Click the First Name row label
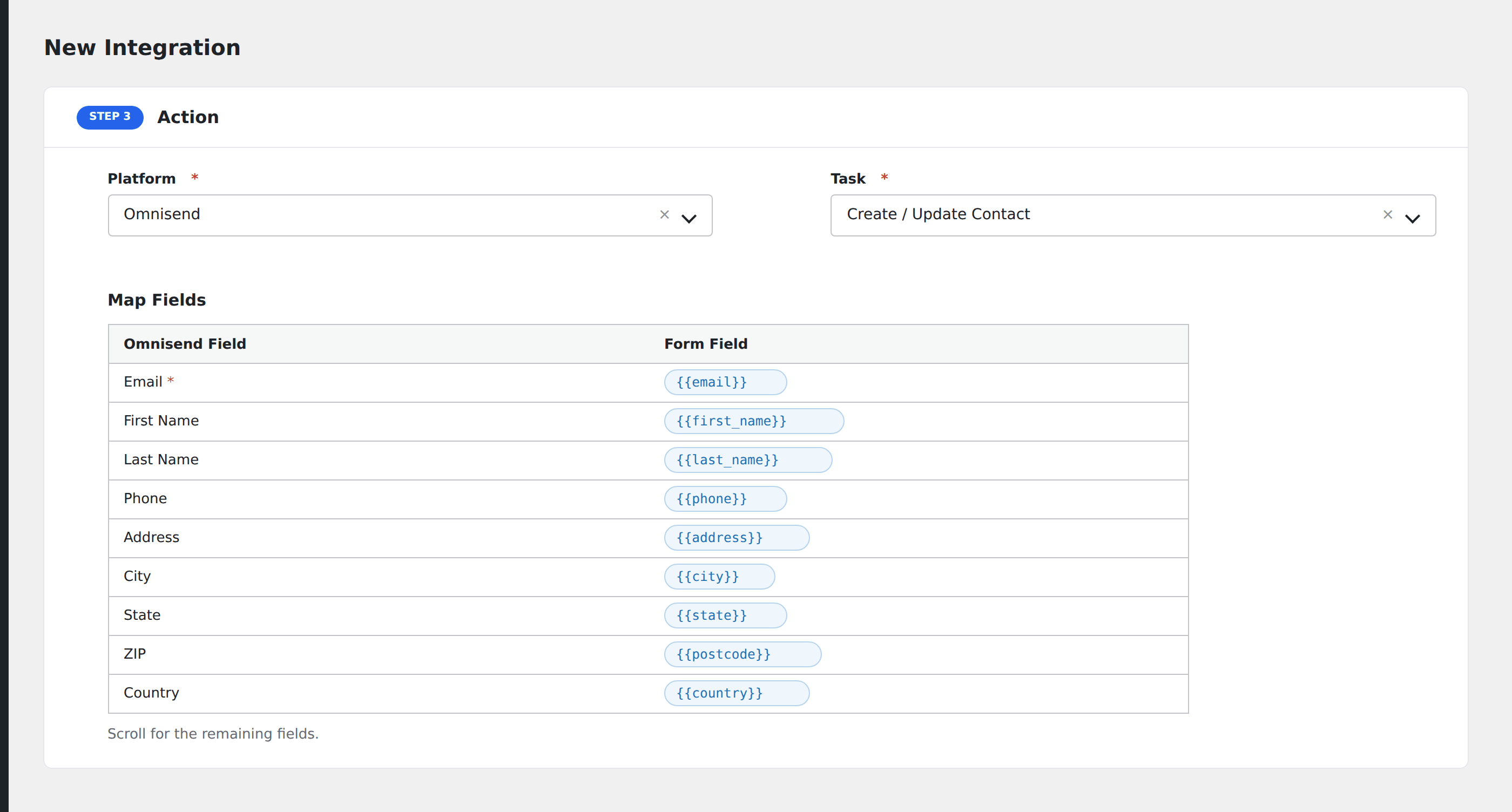This screenshot has width=1512, height=812. 161,421
